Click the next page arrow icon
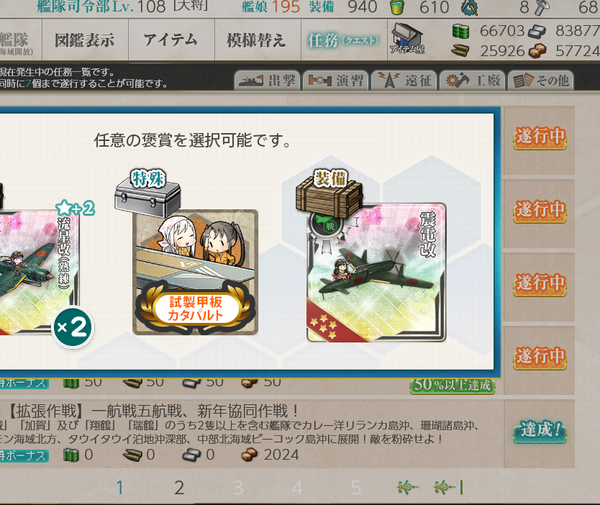Viewport: 600px width, 505px height. pyautogui.click(x=408, y=487)
